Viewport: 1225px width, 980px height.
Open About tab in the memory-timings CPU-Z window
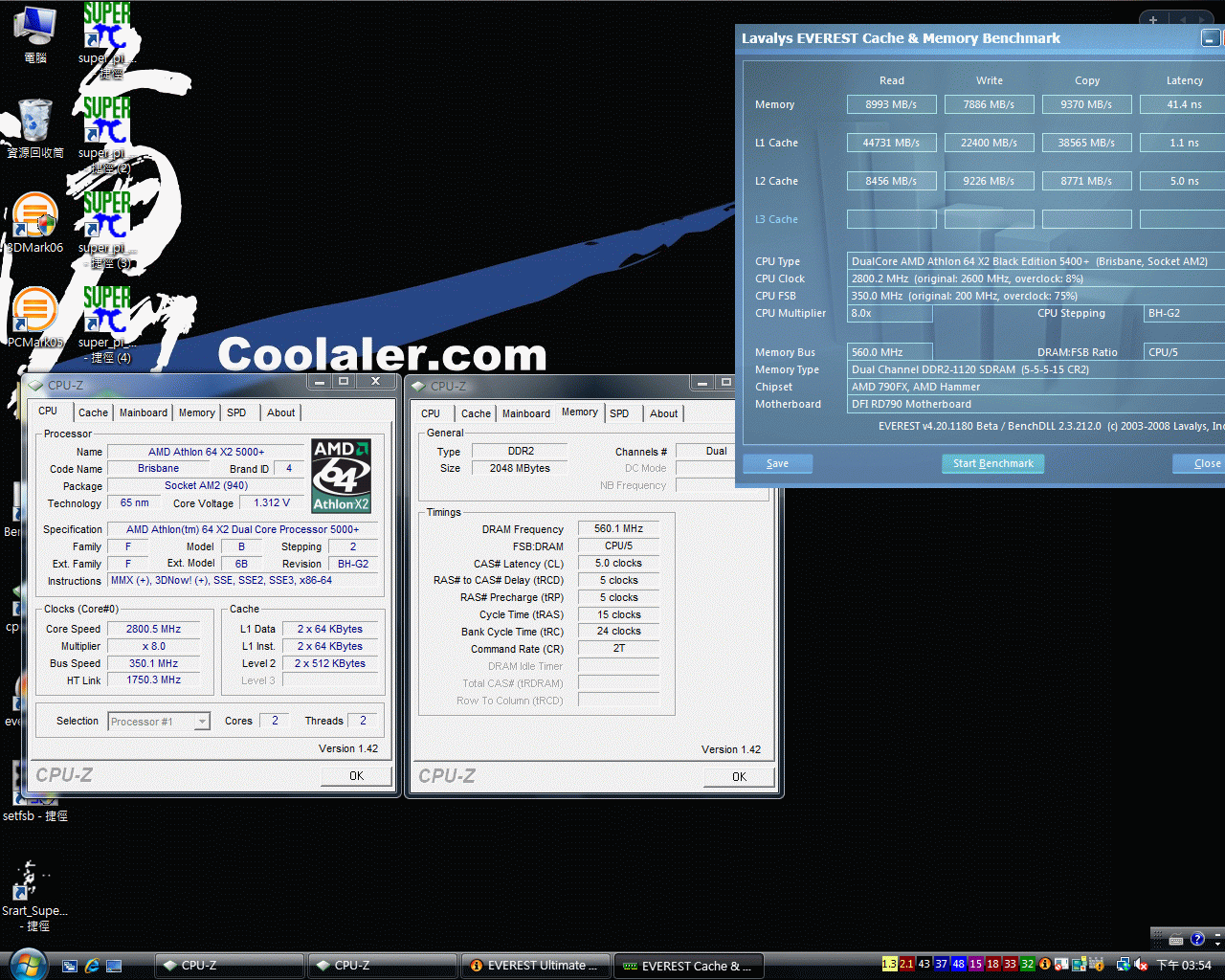pyautogui.click(x=663, y=413)
